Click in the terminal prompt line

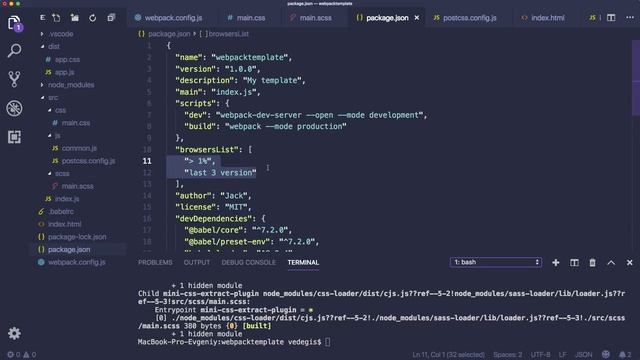(x=234, y=342)
